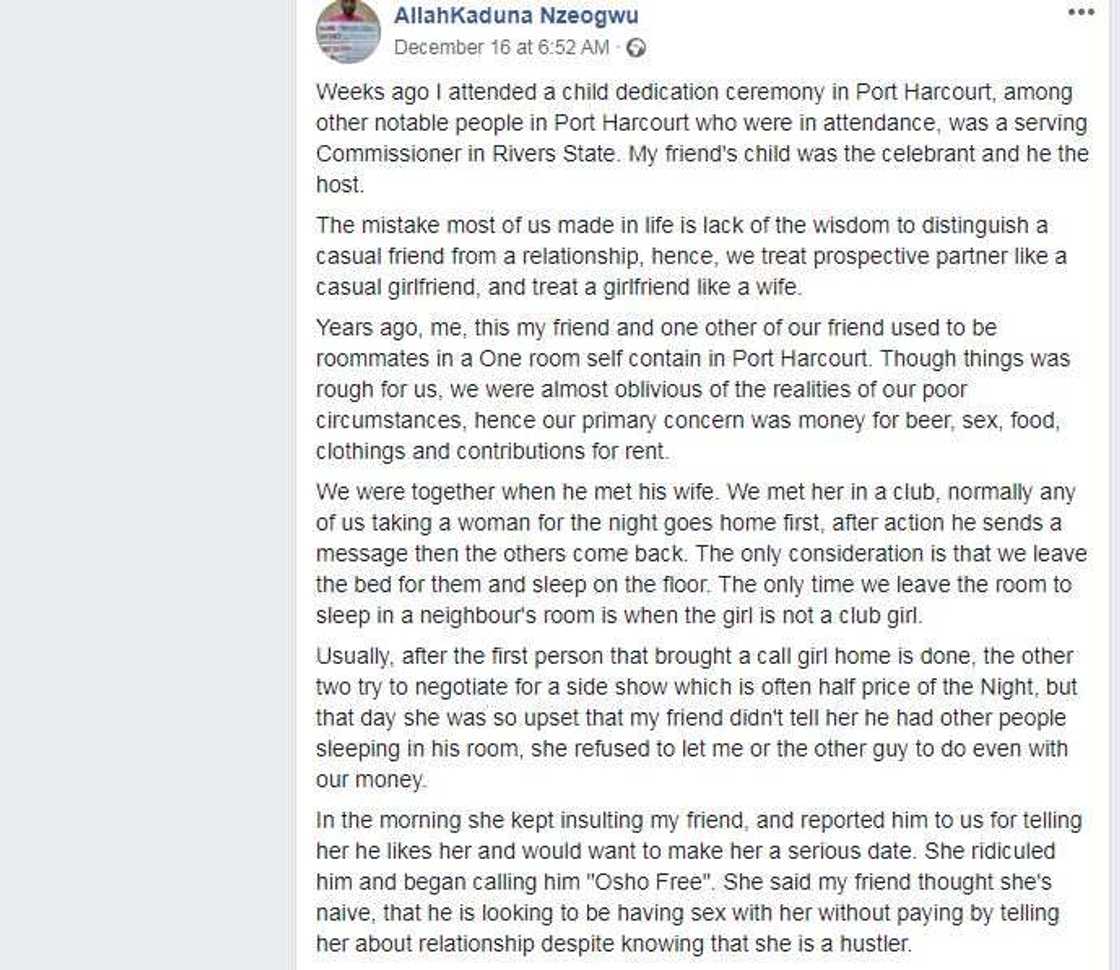Click the words "Port Harcourt" in the first paragraph
This screenshot has width=1120, height=970.
(917, 93)
